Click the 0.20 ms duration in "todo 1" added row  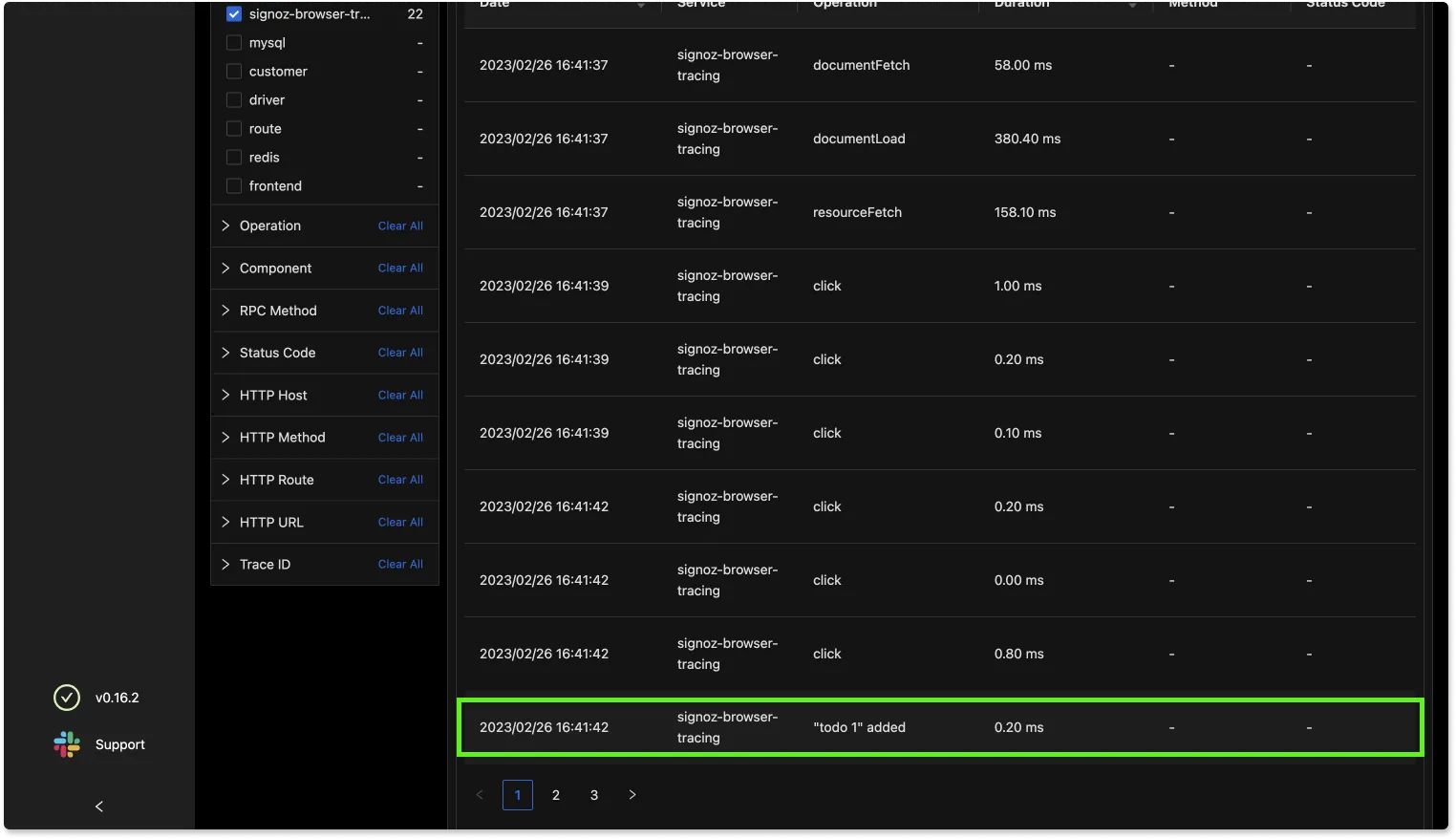coord(1018,727)
